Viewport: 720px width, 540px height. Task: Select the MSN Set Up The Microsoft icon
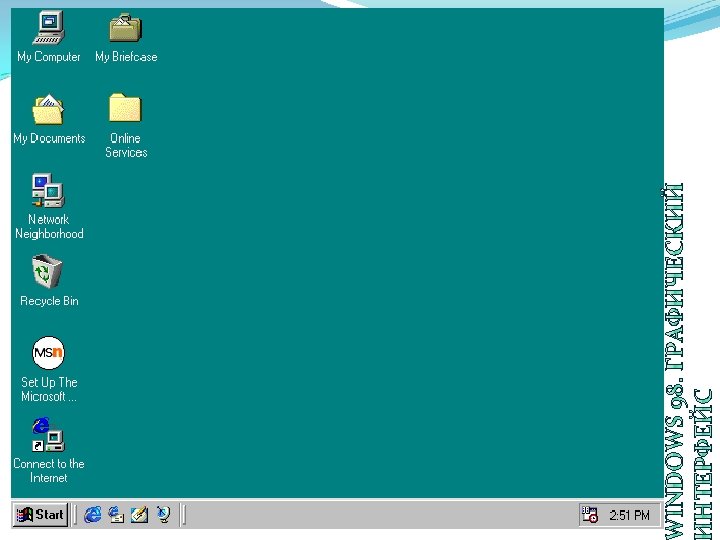coord(49,353)
